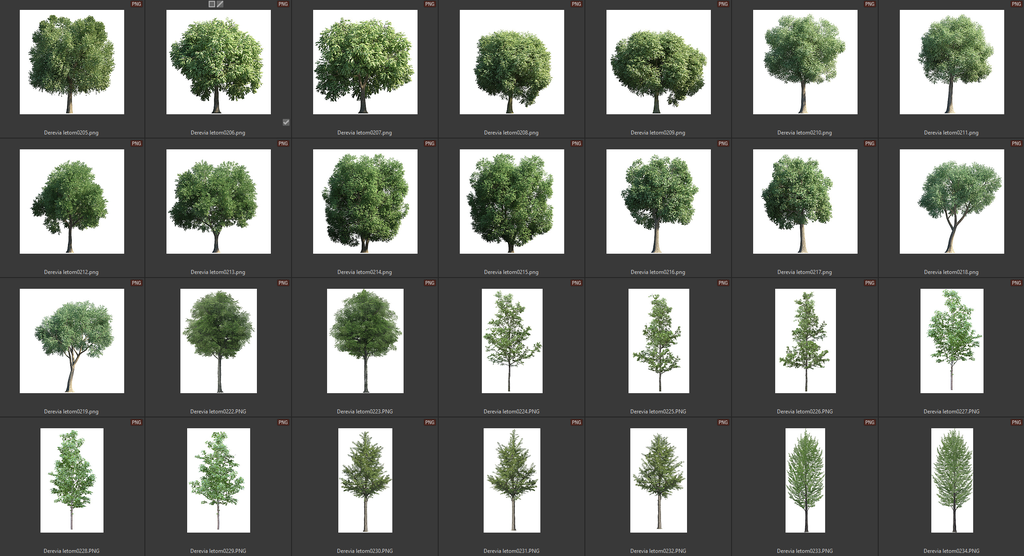Click the filename label Derevia letom0227.PNG
The image size is (1024, 556).
[951, 411]
